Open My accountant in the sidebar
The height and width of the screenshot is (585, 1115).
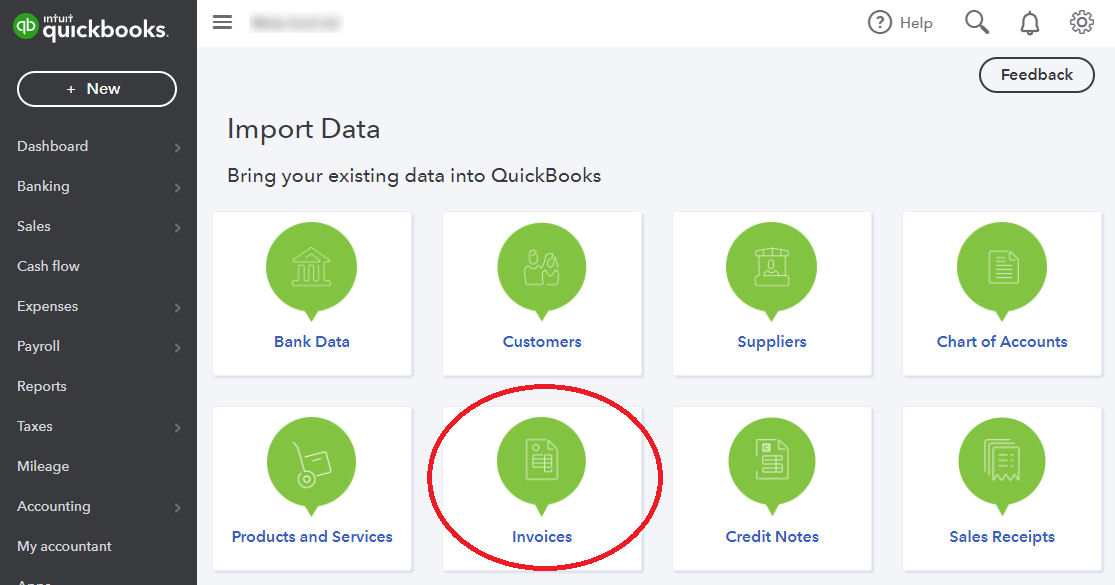click(x=64, y=546)
